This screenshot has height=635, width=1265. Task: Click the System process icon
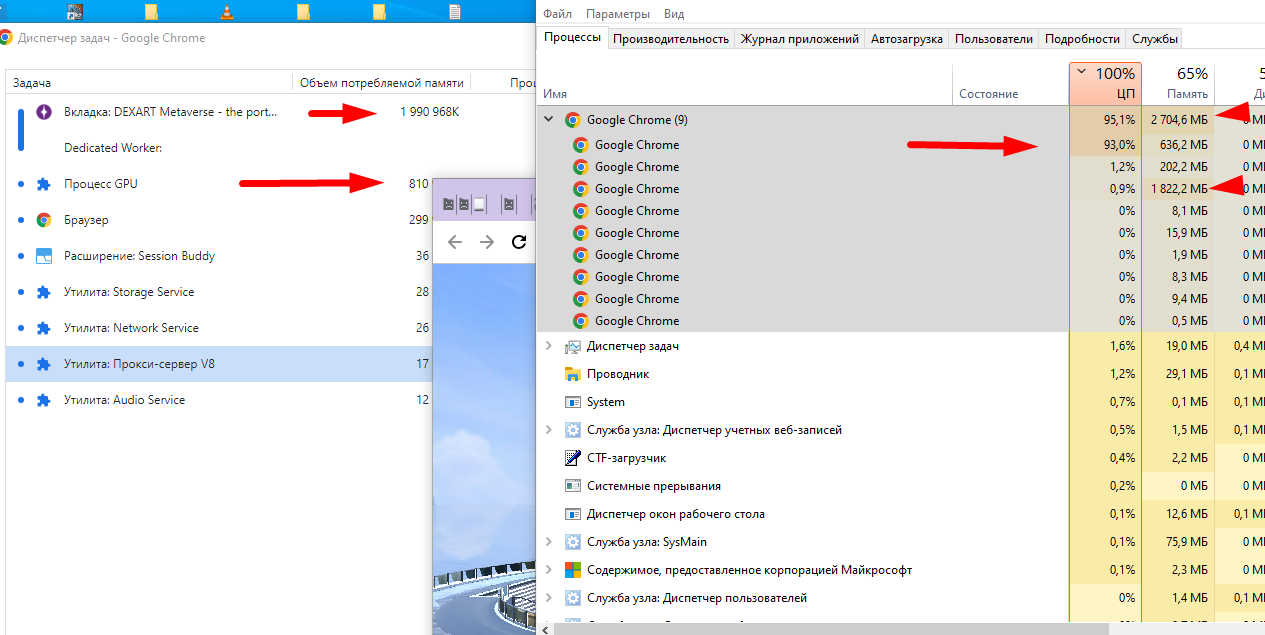(573, 402)
